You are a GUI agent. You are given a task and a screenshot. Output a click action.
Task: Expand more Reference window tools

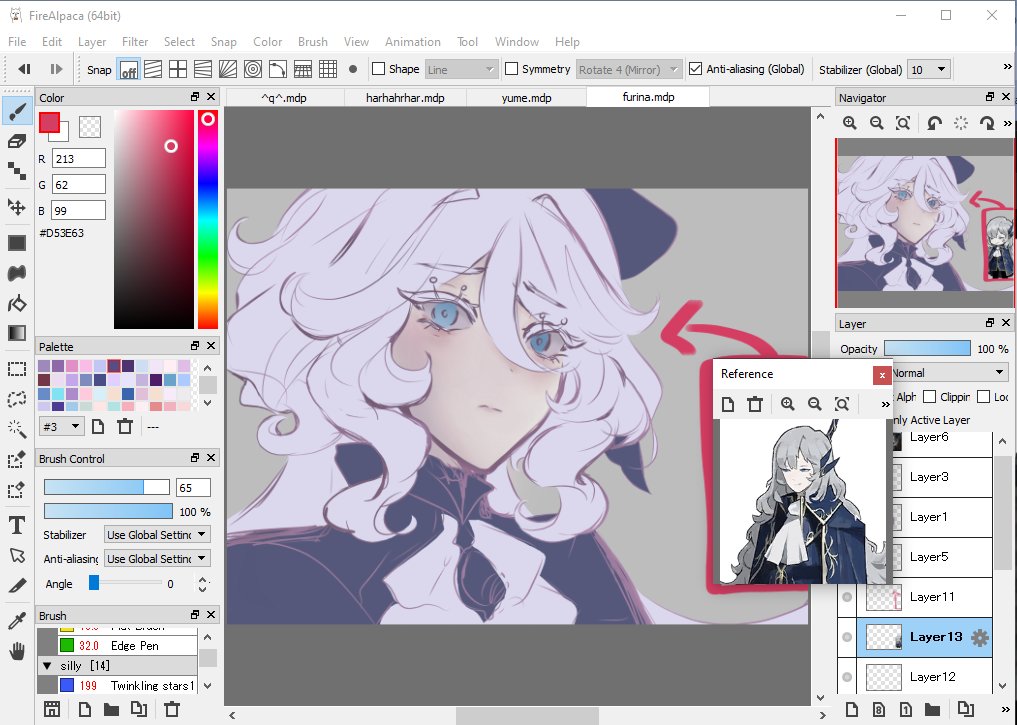pyautogui.click(x=885, y=404)
